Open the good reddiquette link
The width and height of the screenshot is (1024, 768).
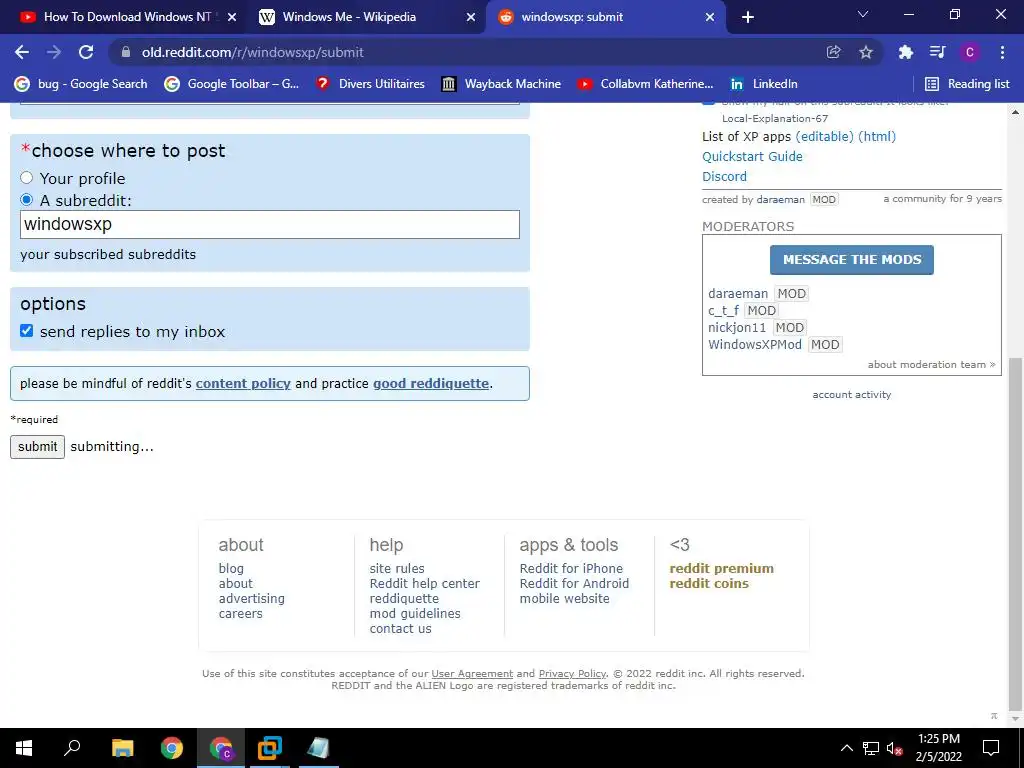point(431,383)
